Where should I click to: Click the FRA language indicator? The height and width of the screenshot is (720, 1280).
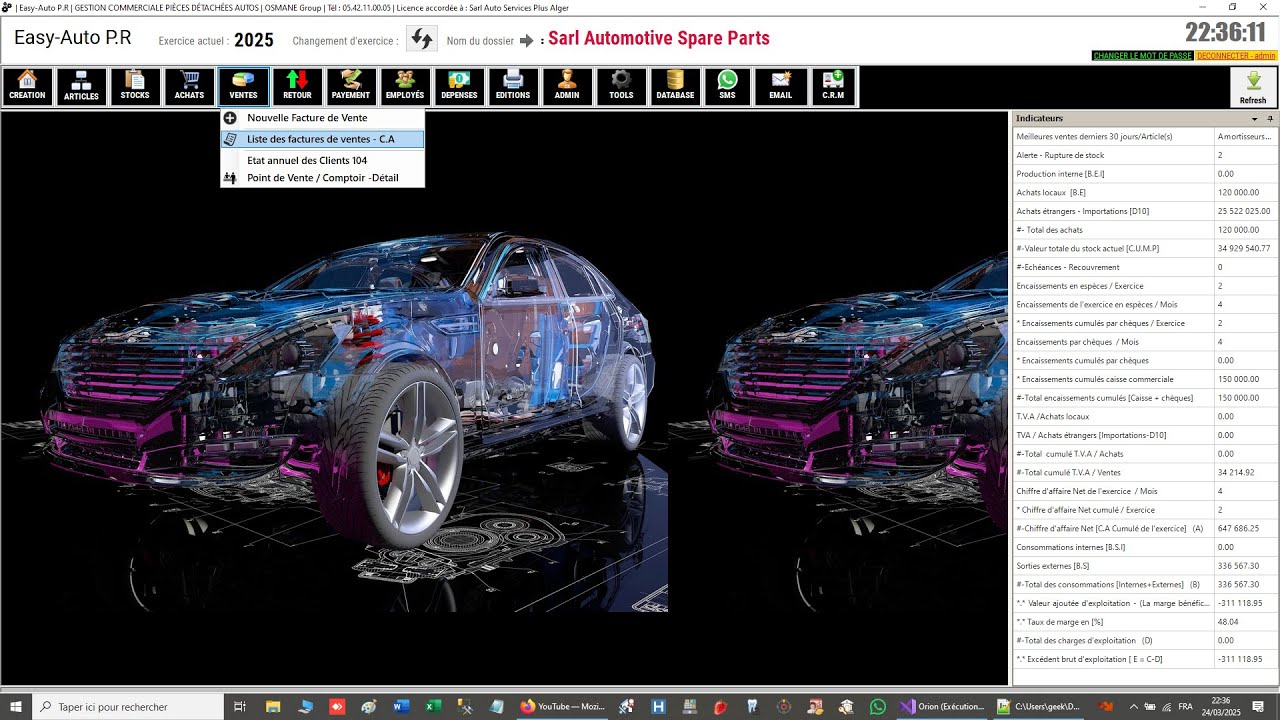(x=1185, y=706)
